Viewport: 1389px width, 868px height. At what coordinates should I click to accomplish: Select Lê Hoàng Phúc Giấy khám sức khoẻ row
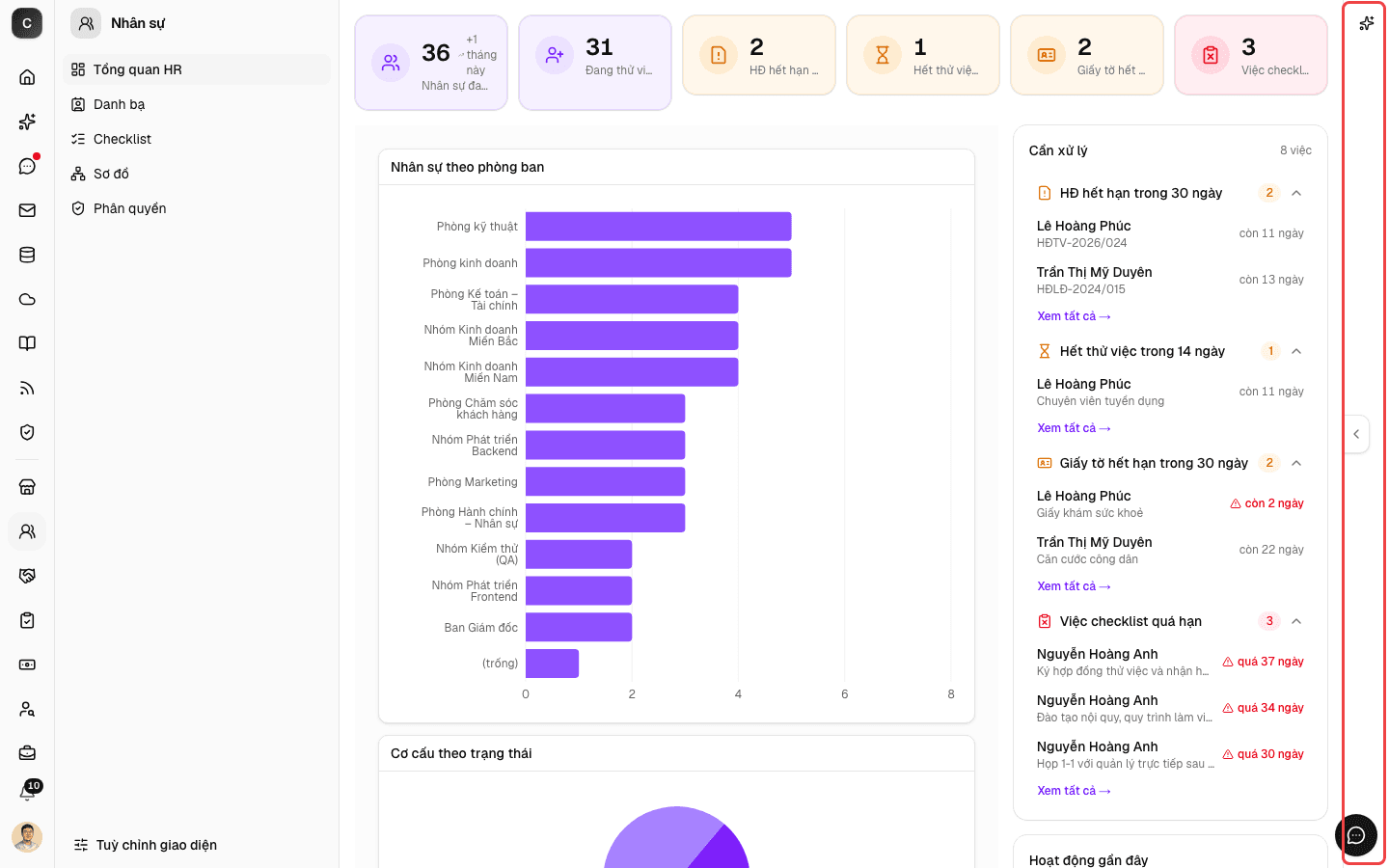(x=1170, y=503)
